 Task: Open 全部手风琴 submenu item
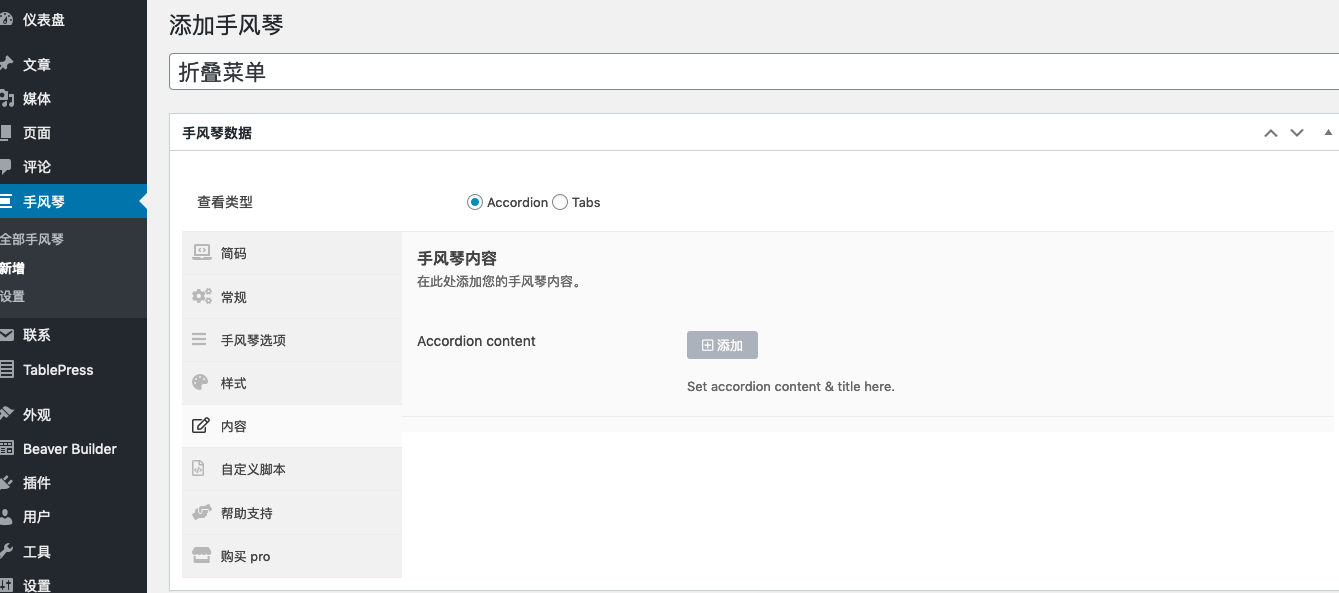tap(32, 239)
